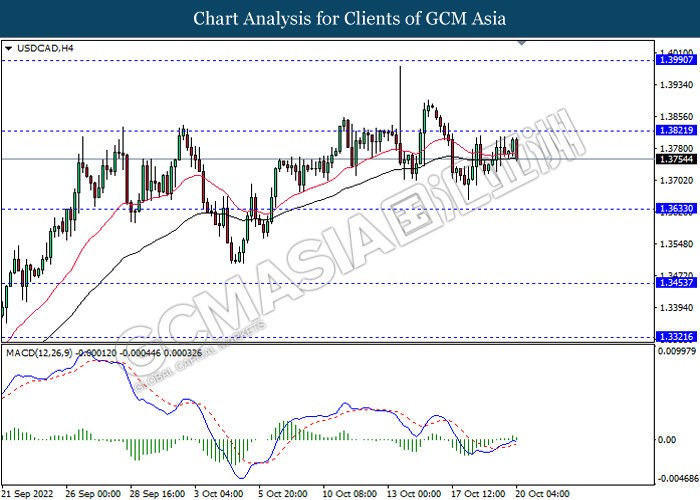Click the chart shift marker triangle

[x=521, y=43]
